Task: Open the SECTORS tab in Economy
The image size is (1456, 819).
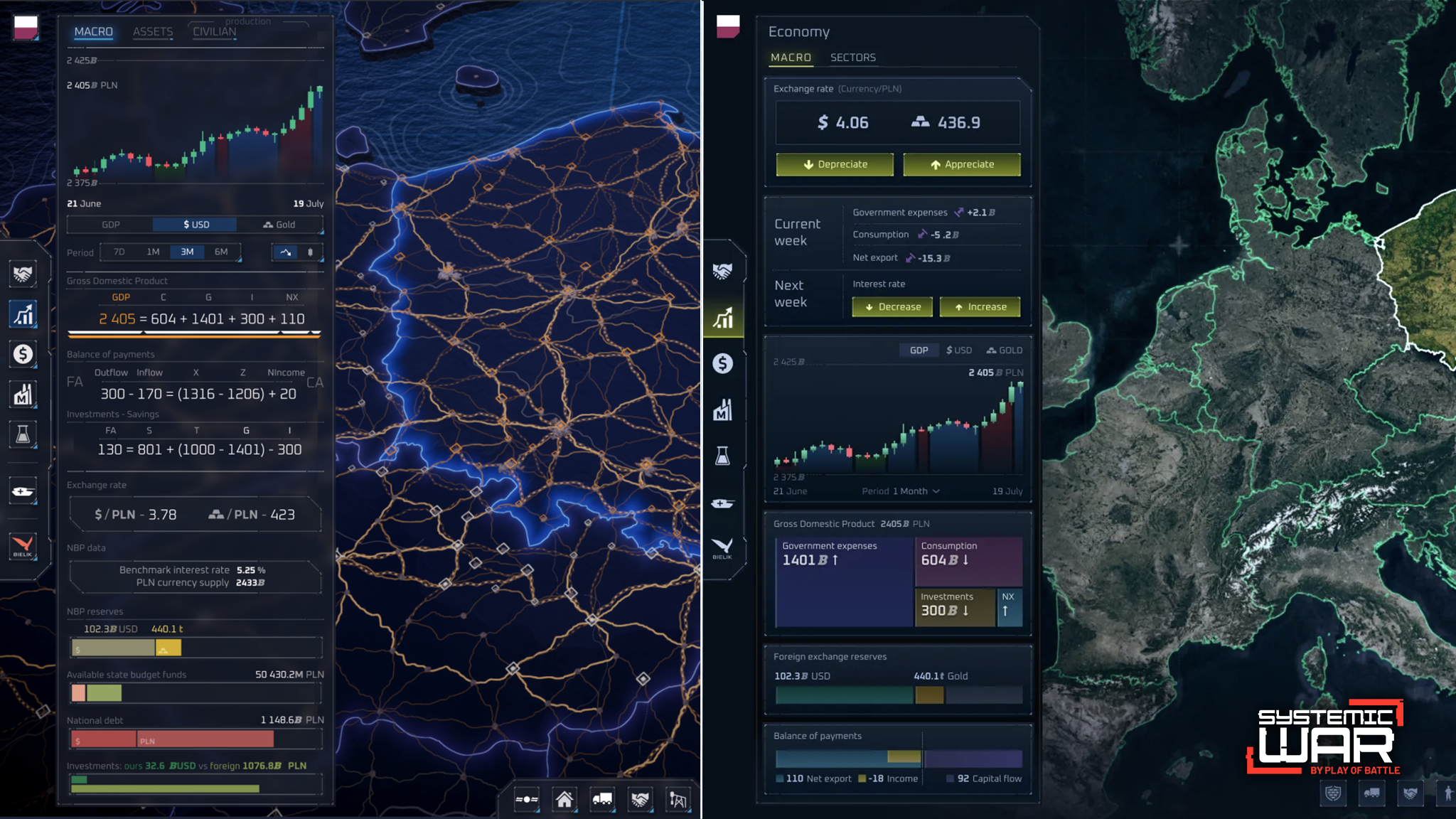Action: 852,58
